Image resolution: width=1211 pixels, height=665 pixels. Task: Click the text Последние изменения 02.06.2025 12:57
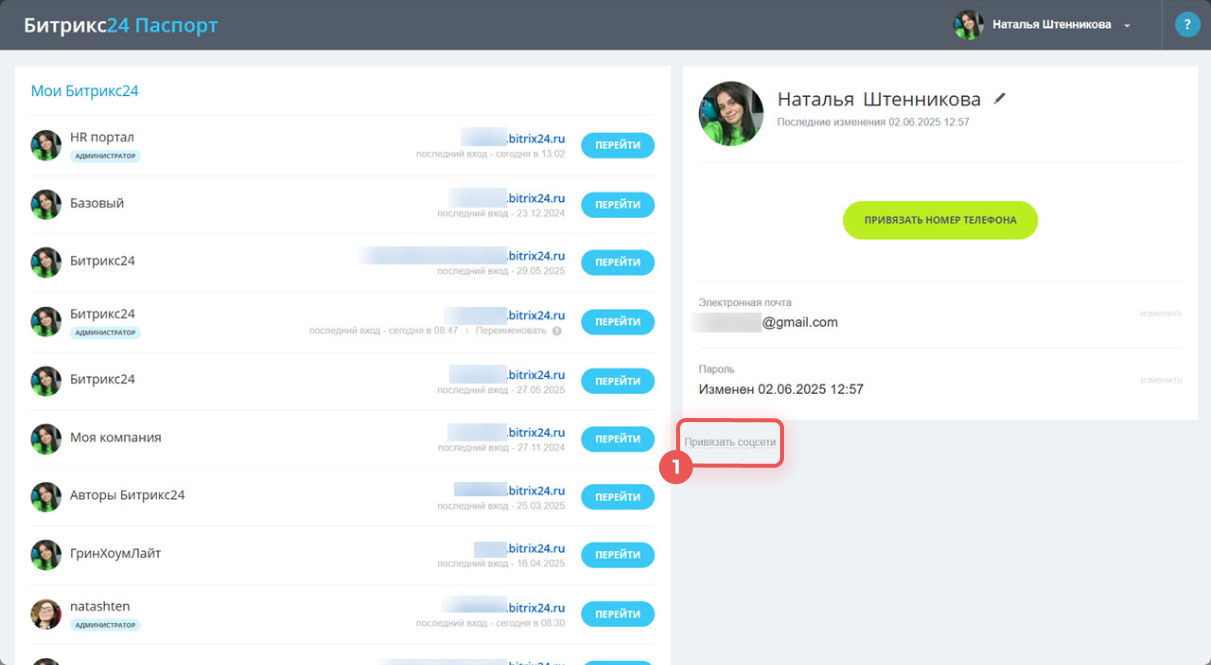[873, 122]
